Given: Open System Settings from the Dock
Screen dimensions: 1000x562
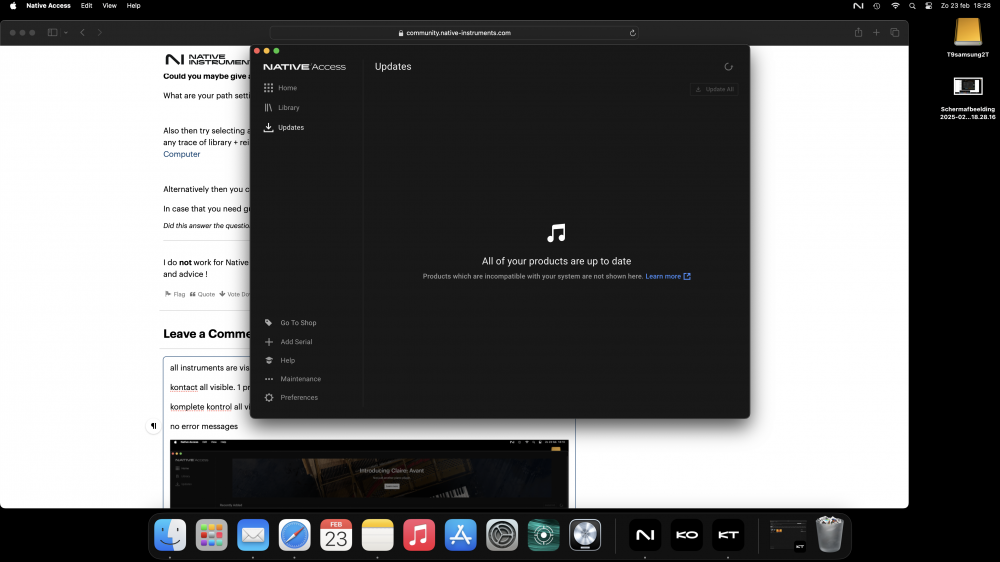Looking at the screenshot, I should 502,535.
